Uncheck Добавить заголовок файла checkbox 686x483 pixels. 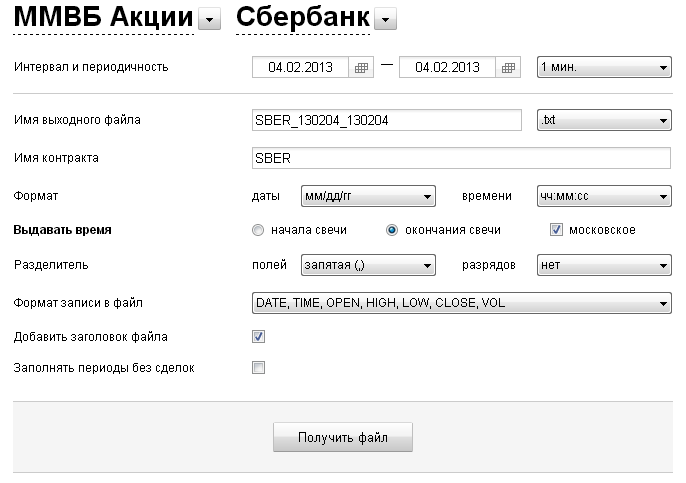[259, 336]
